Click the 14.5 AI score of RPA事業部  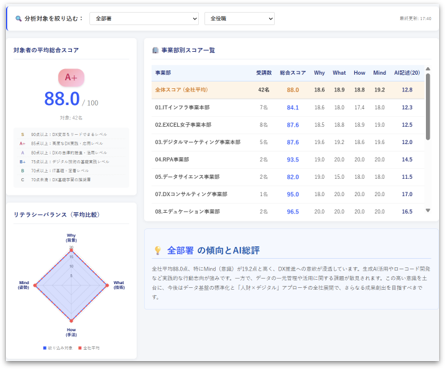[x=407, y=159]
